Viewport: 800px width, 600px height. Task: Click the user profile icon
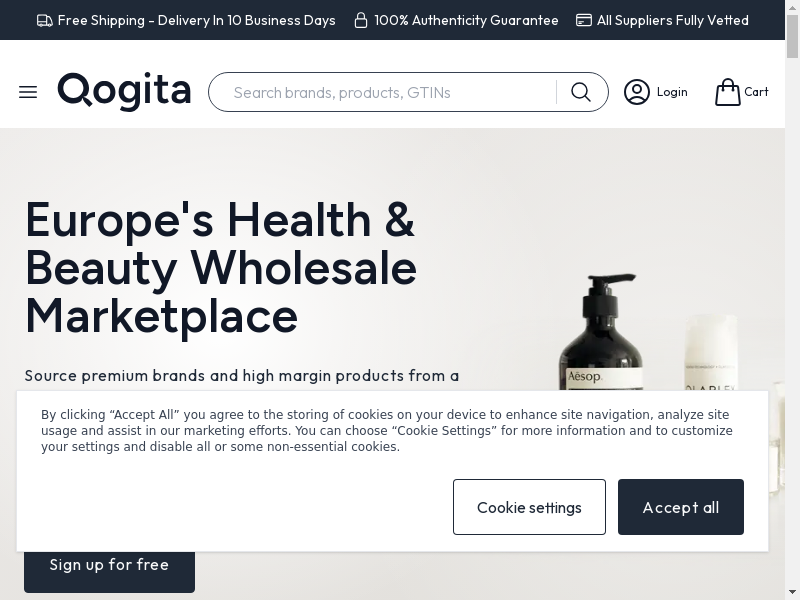(637, 92)
